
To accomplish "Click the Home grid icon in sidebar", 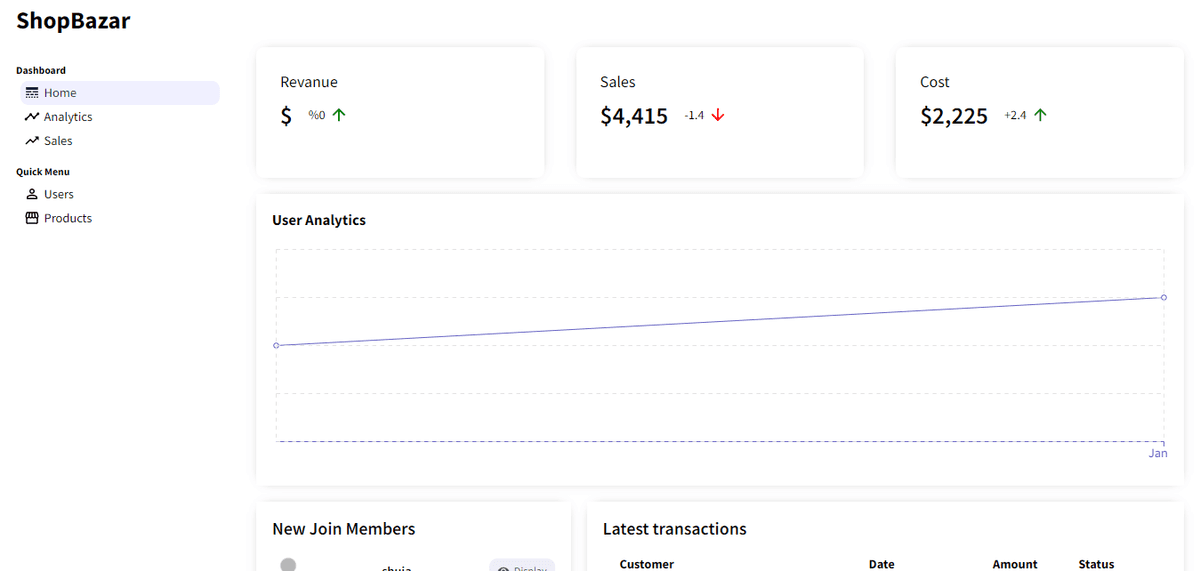I will coord(32,93).
